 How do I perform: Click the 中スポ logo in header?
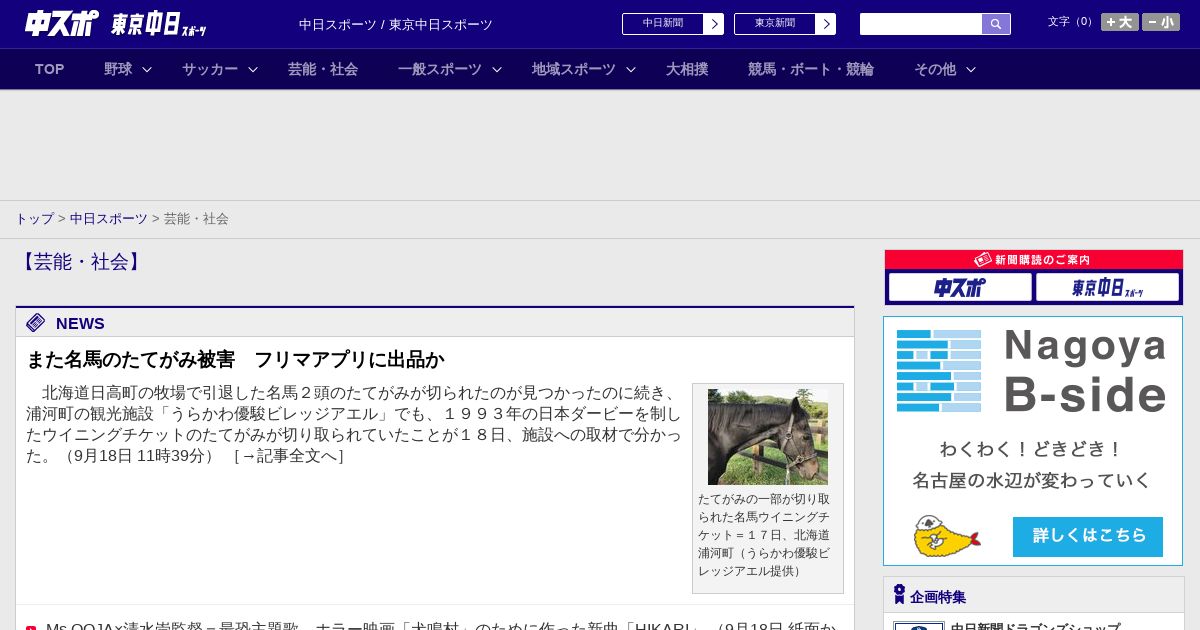point(62,23)
